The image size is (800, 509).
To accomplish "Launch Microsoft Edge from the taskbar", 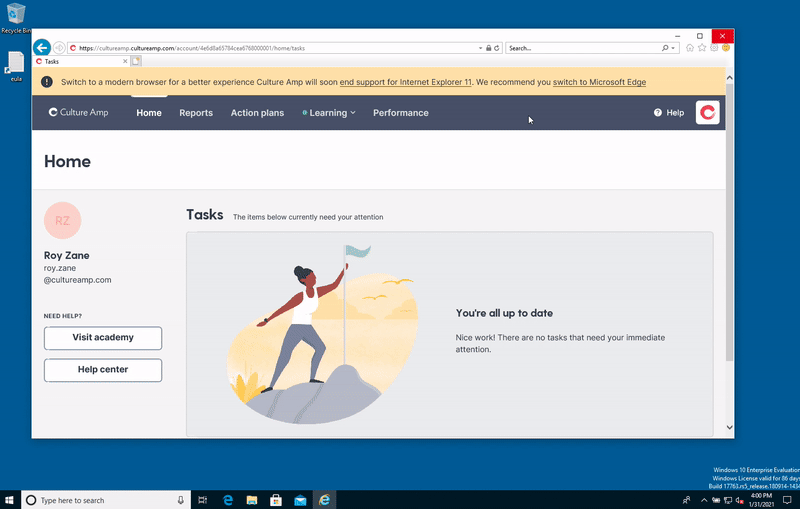I will pos(228,500).
